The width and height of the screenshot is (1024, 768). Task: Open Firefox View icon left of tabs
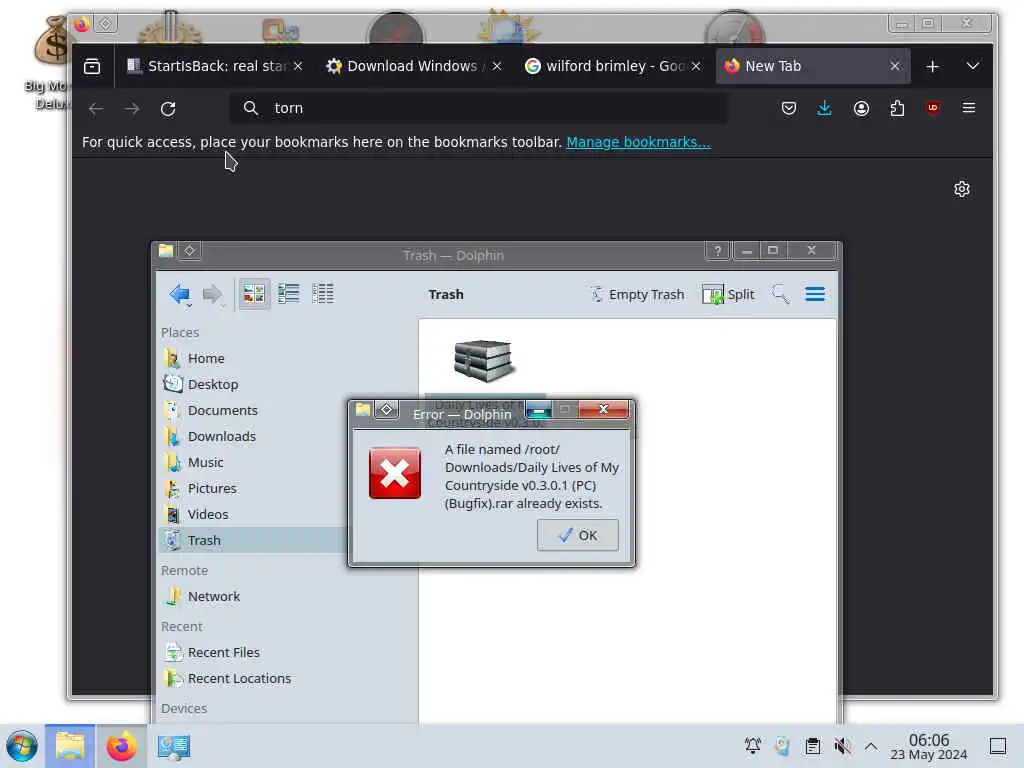pos(92,67)
